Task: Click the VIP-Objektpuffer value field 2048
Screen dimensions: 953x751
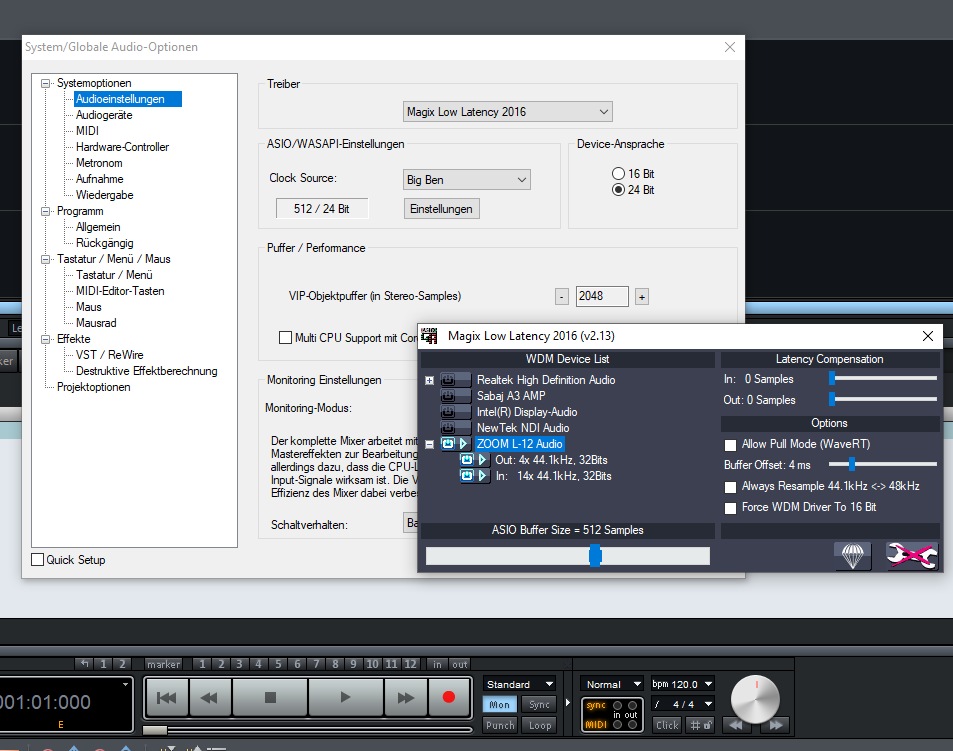Action: [x=602, y=296]
